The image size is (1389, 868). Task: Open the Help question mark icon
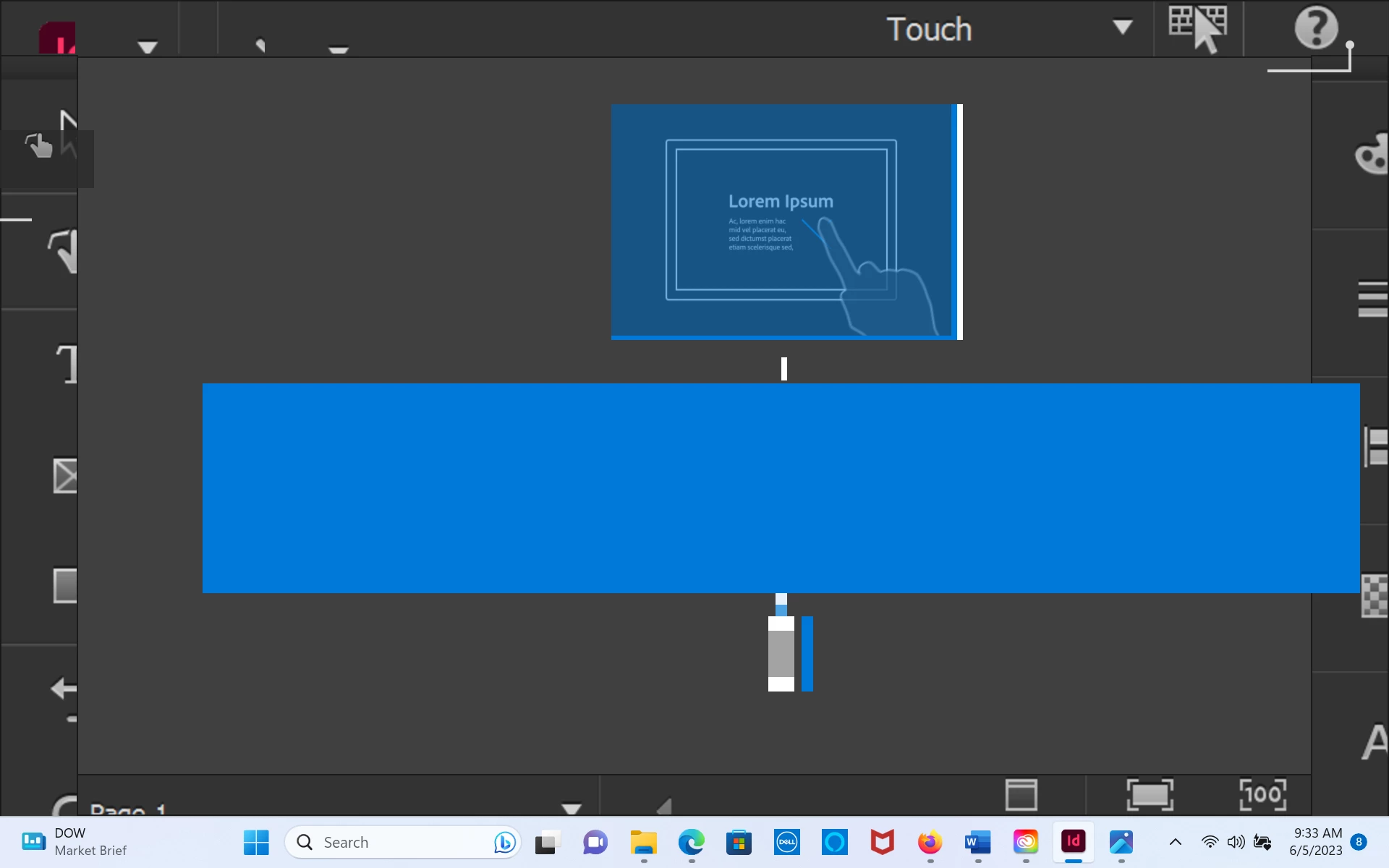tap(1315, 27)
